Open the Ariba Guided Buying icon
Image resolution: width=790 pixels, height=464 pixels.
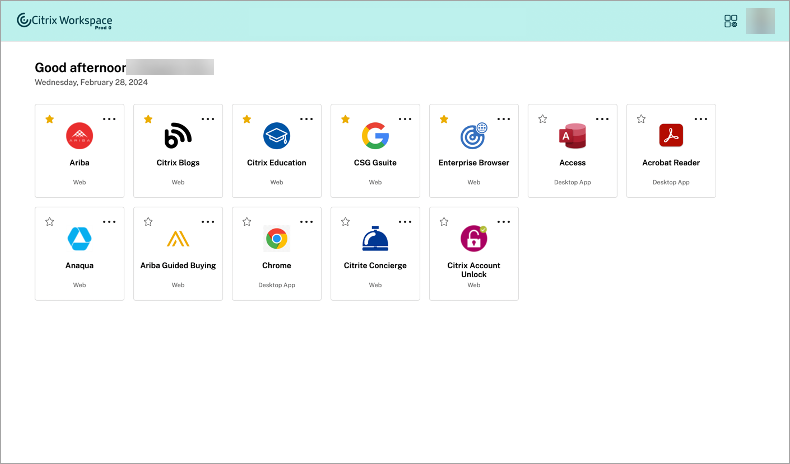(x=178, y=238)
